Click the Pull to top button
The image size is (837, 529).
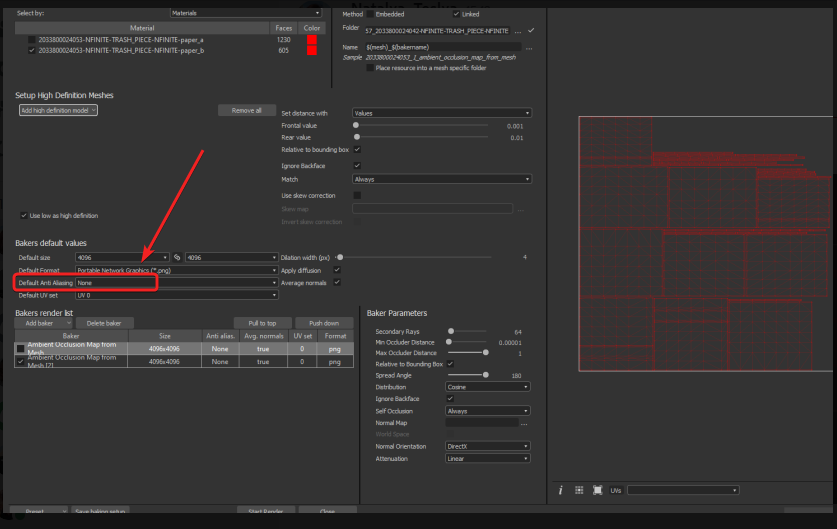coord(262,323)
